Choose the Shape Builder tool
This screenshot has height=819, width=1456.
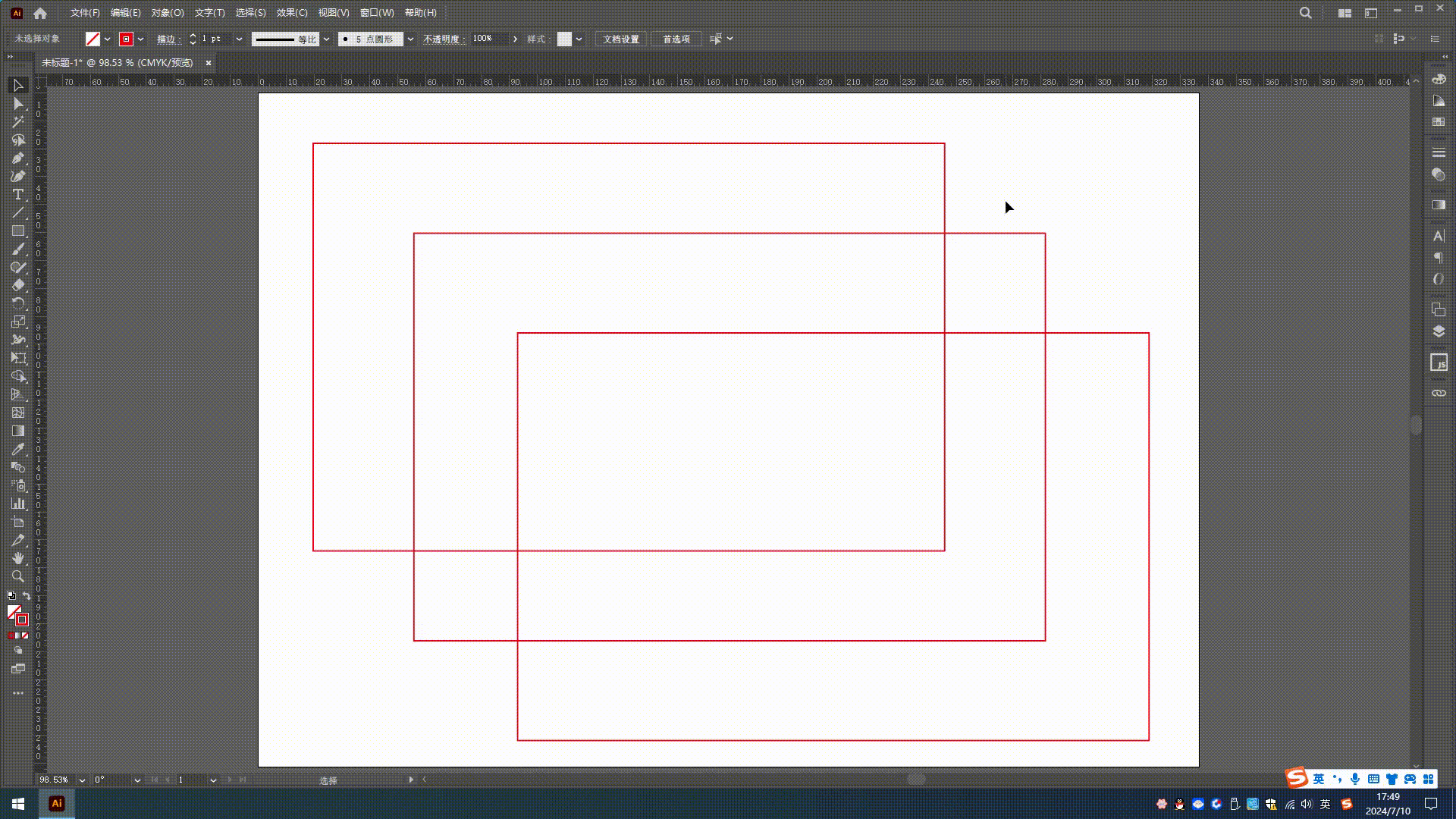(18, 376)
